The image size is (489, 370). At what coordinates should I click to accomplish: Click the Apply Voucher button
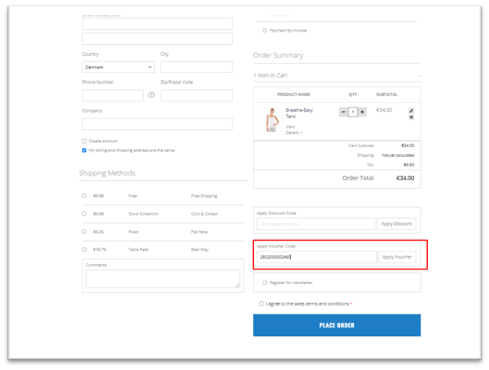point(397,257)
